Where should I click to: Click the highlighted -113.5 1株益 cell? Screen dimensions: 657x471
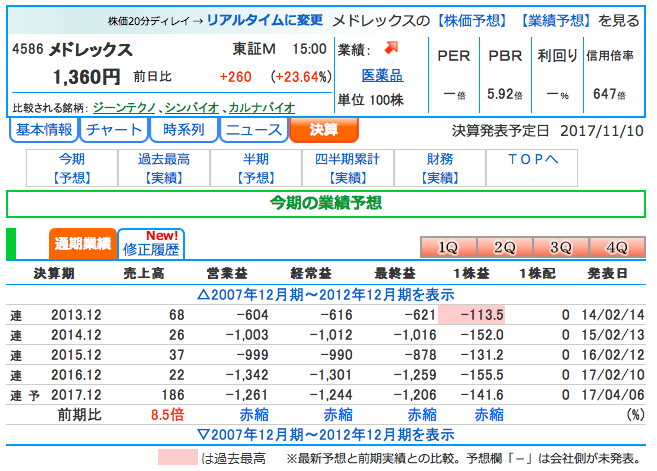point(471,315)
